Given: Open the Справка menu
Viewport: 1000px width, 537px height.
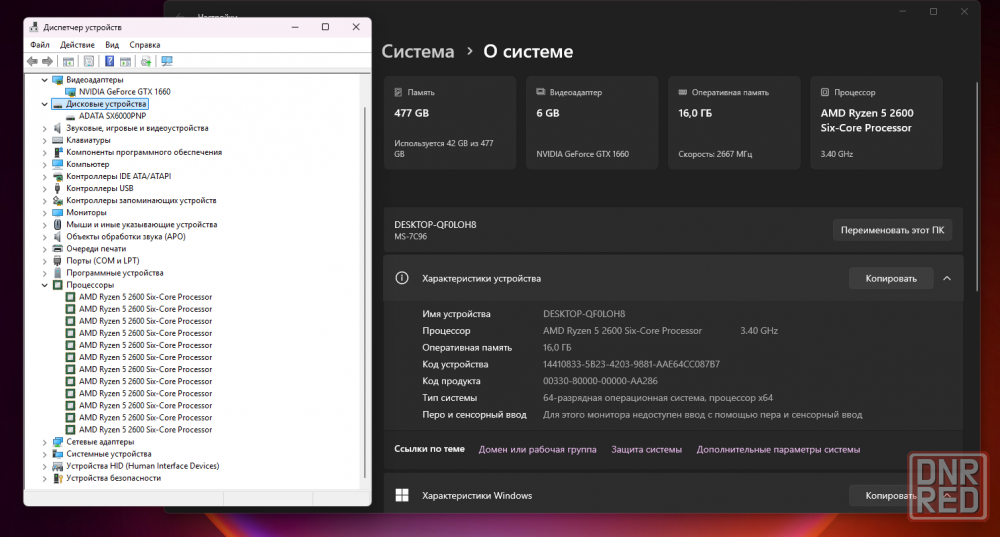Looking at the screenshot, I should 145,45.
